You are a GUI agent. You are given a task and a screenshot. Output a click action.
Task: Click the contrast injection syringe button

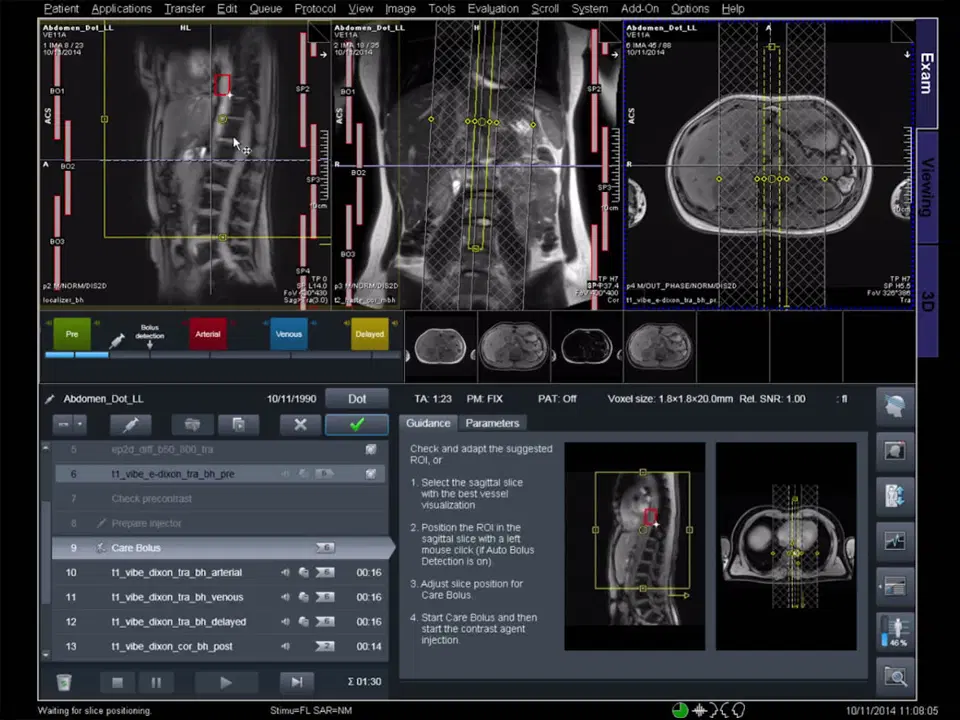(x=130, y=424)
